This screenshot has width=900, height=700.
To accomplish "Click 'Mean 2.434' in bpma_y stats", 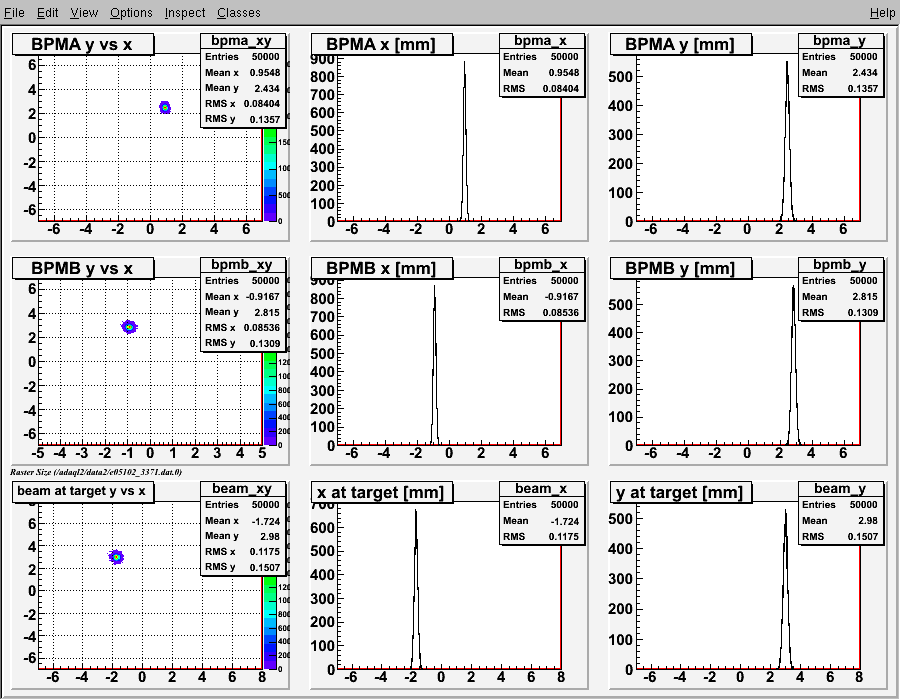I will (x=840, y=73).
